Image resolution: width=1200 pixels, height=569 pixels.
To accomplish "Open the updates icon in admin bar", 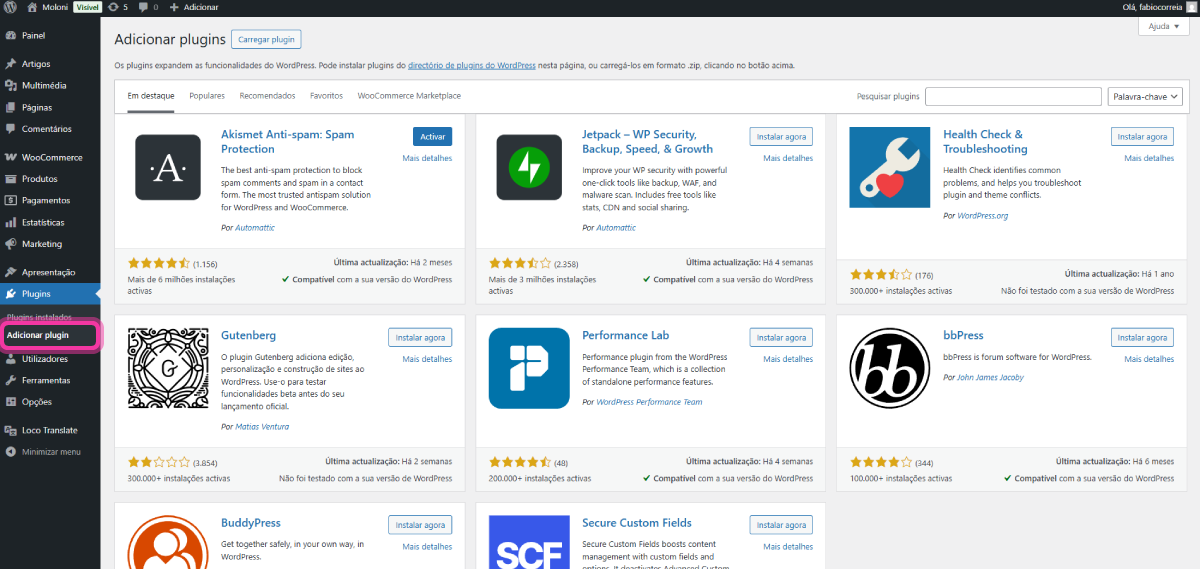I will pos(112,7).
